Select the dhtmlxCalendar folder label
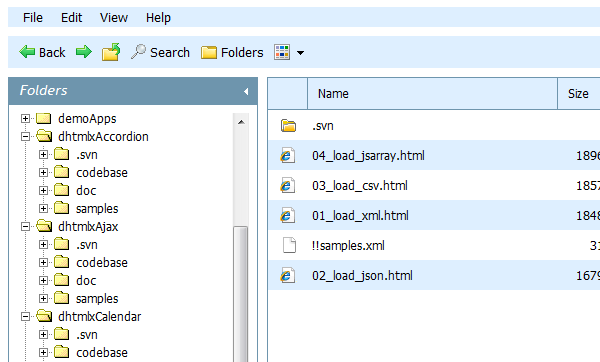600x362 pixels. [x=99, y=316]
